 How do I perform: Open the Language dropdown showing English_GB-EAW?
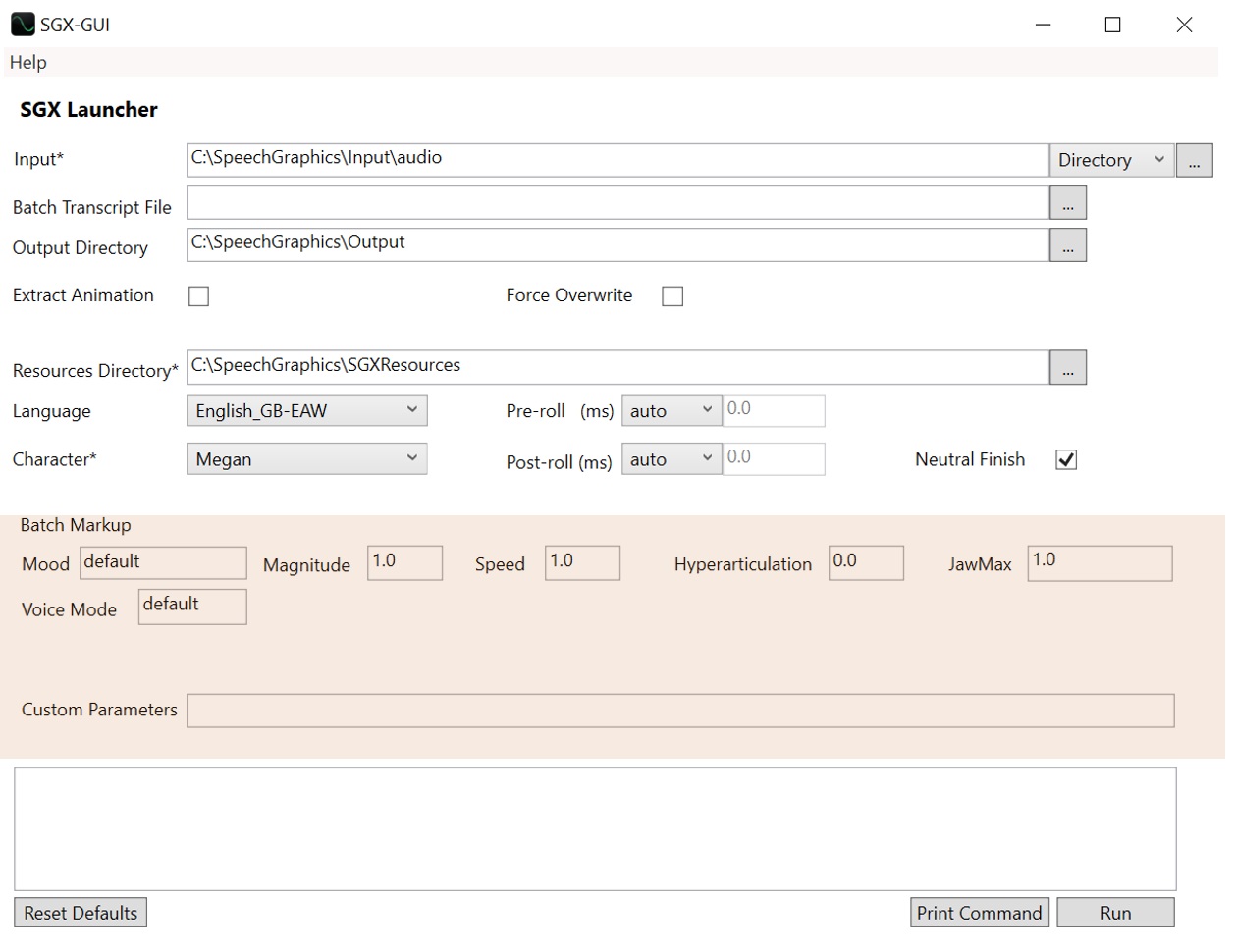click(x=306, y=411)
